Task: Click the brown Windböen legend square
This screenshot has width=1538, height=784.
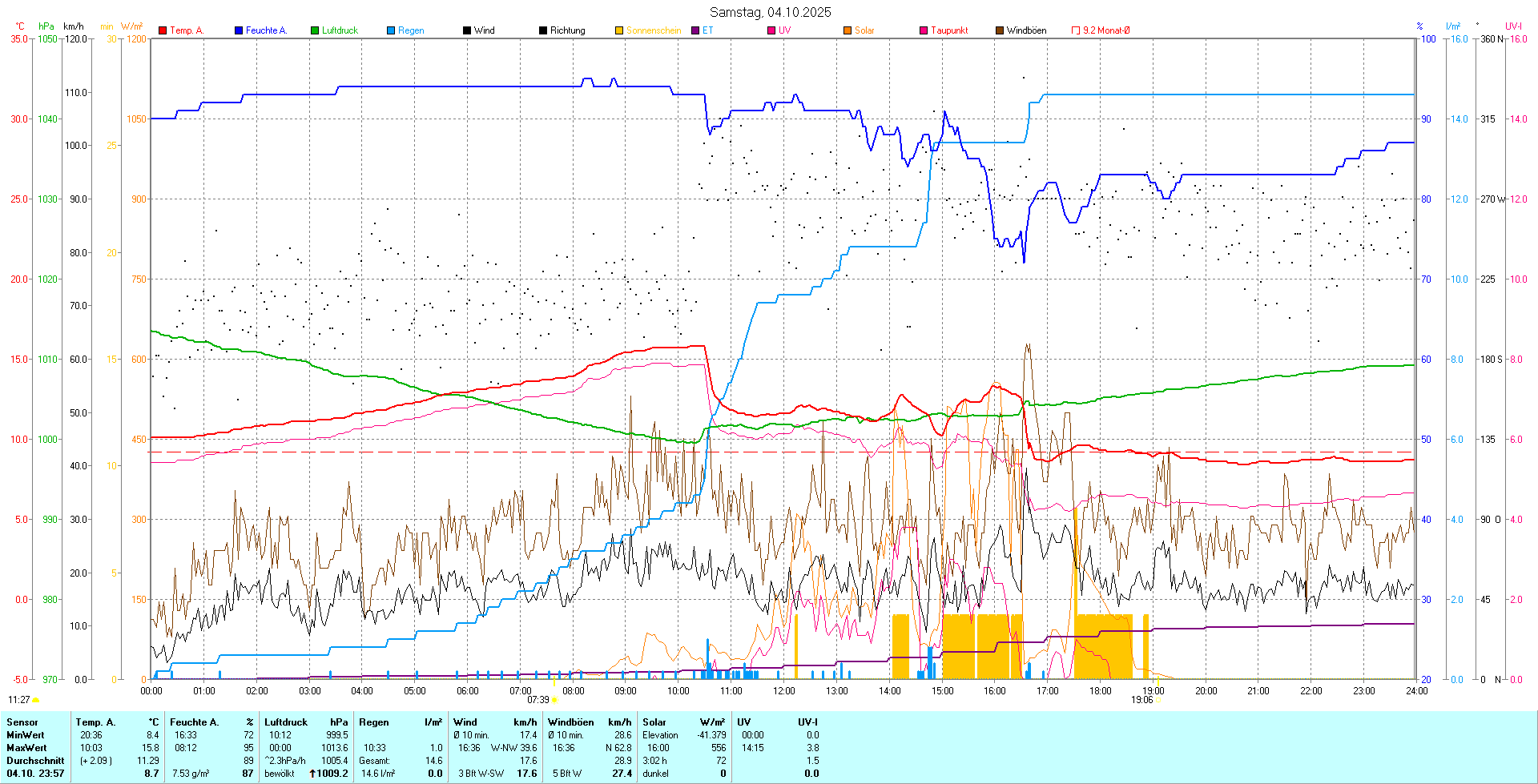Action: coord(1000,30)
